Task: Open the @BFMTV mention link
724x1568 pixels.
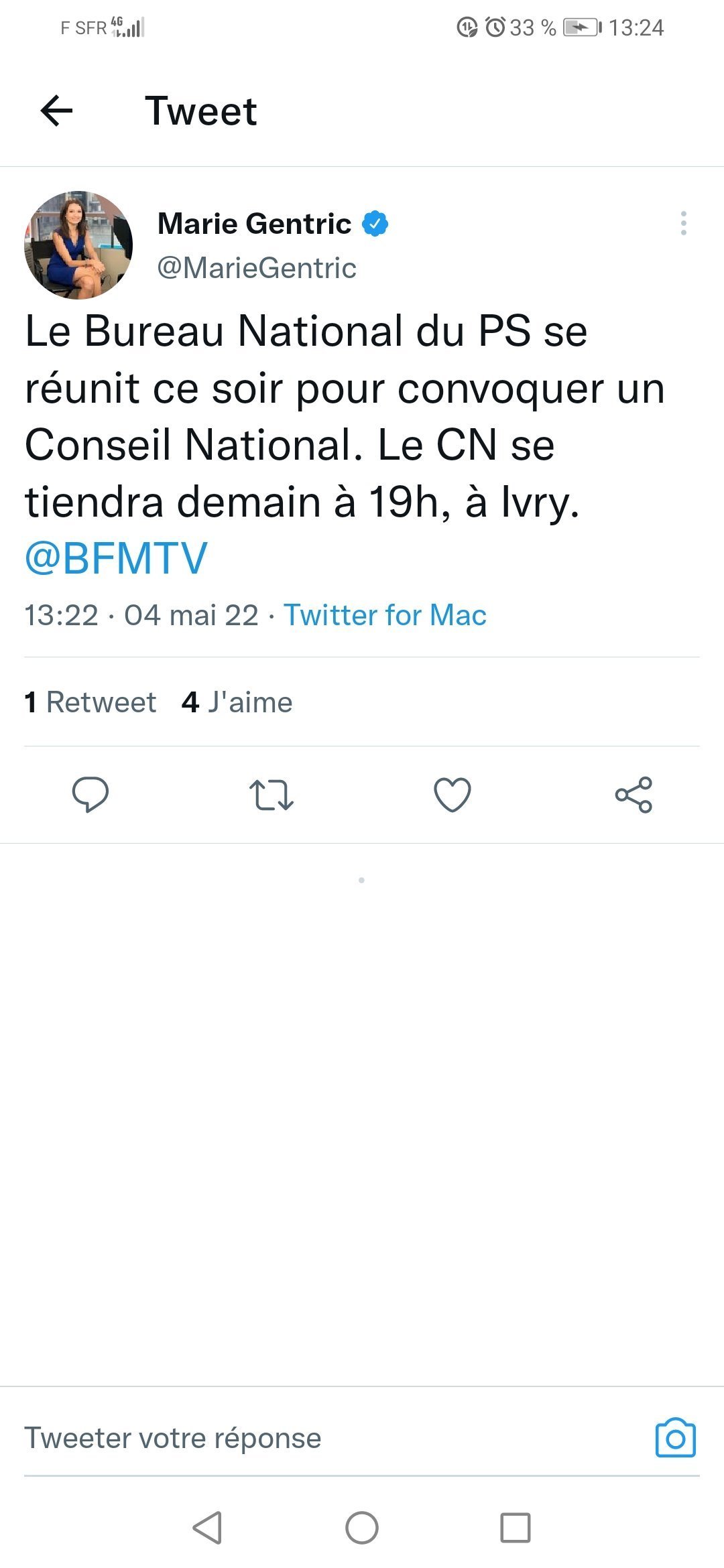Action: coord(116,558)
